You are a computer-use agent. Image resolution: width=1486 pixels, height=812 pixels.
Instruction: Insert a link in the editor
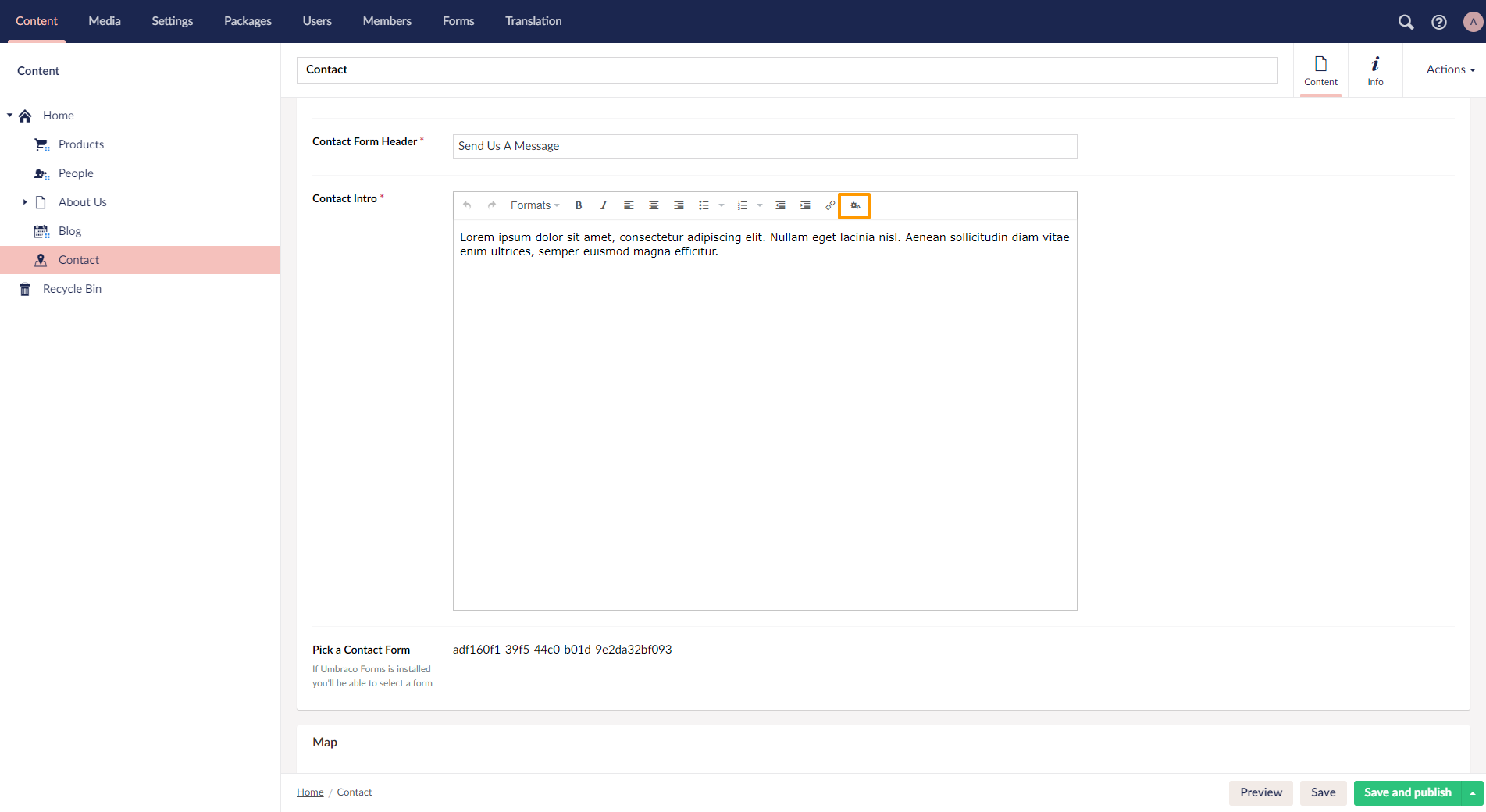click(830, 205)
